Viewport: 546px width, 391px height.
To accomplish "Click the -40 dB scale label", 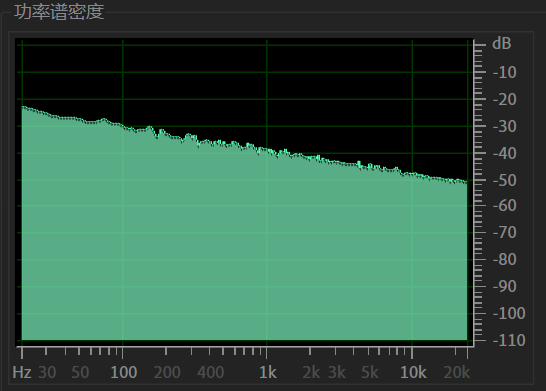I will (x=505, y=153).
